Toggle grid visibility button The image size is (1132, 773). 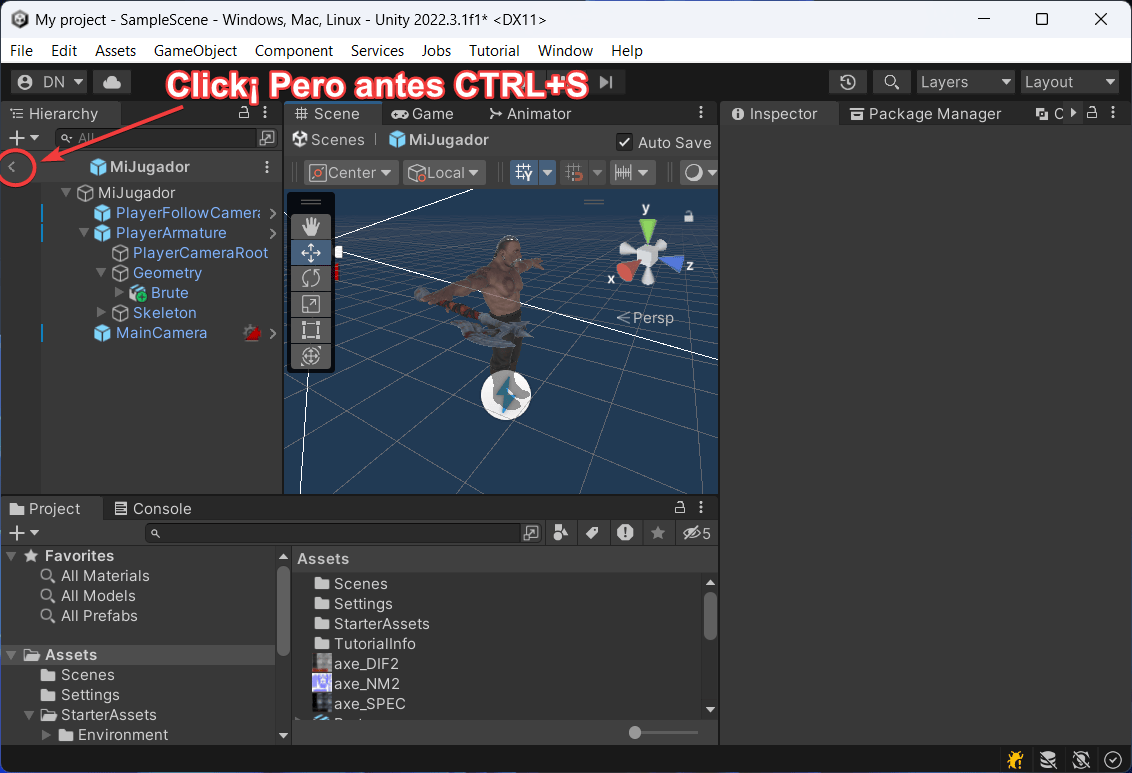click(x=524, y=172)
